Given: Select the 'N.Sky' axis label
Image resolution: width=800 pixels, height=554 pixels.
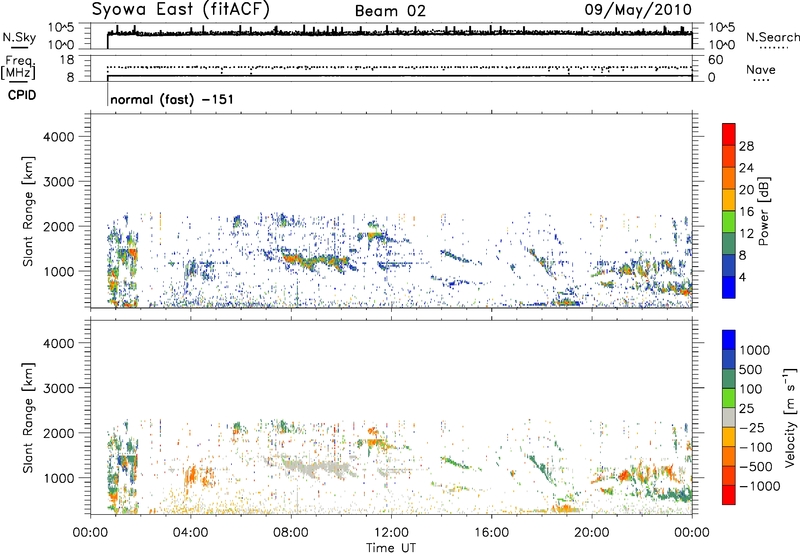Looking at the screenshot, I should click(x=19, y=37).
